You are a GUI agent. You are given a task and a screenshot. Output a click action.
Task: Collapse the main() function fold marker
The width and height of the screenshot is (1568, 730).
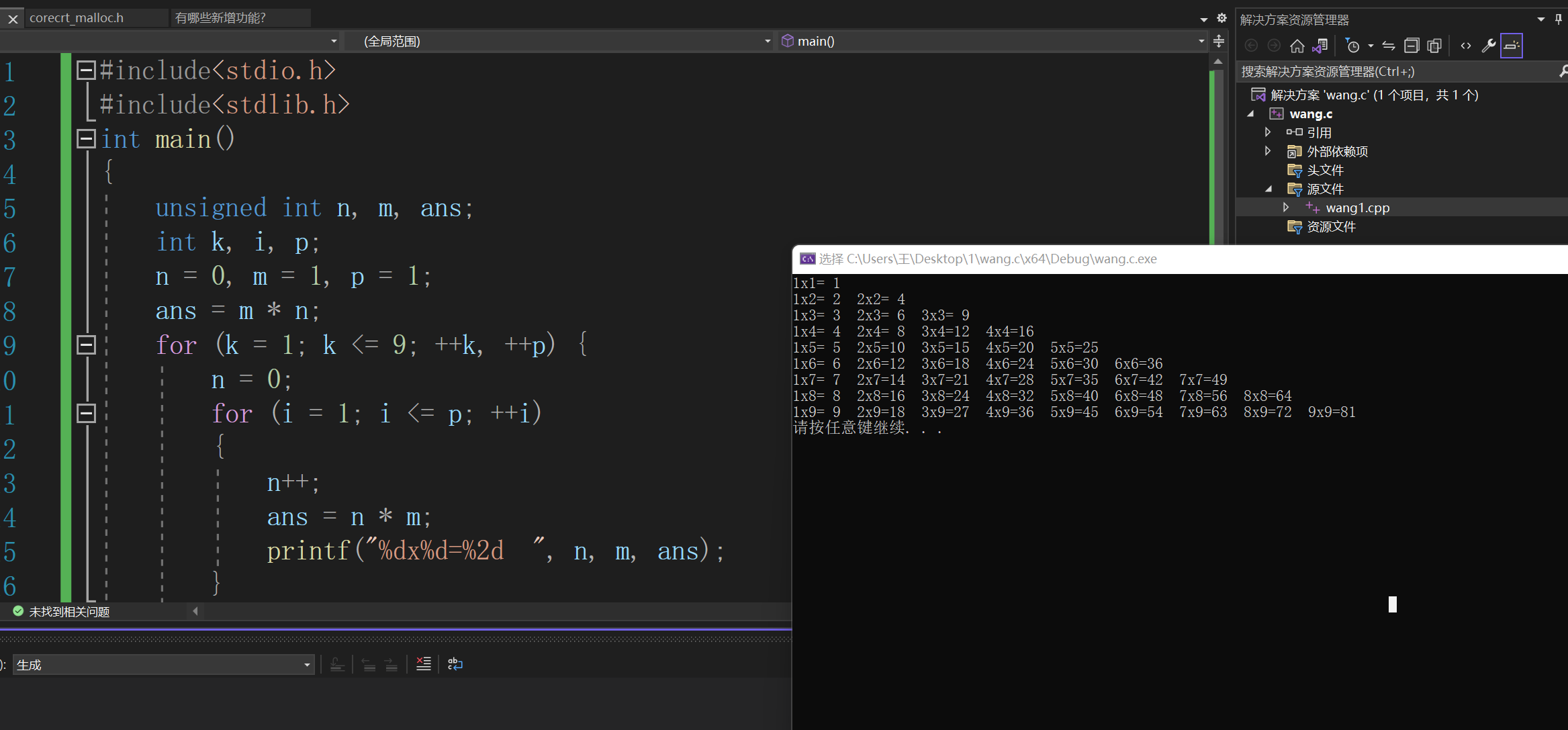point(86,139)
